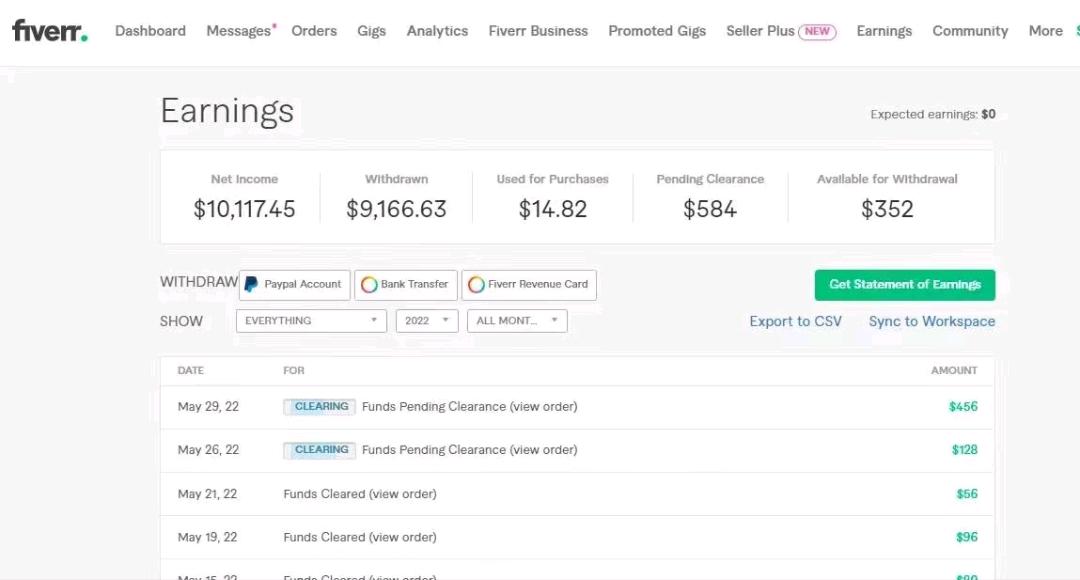Open the May 21 Funds Cleared order
The image size is (1080, 580).
pyautogui.click(x=402, y=494)
